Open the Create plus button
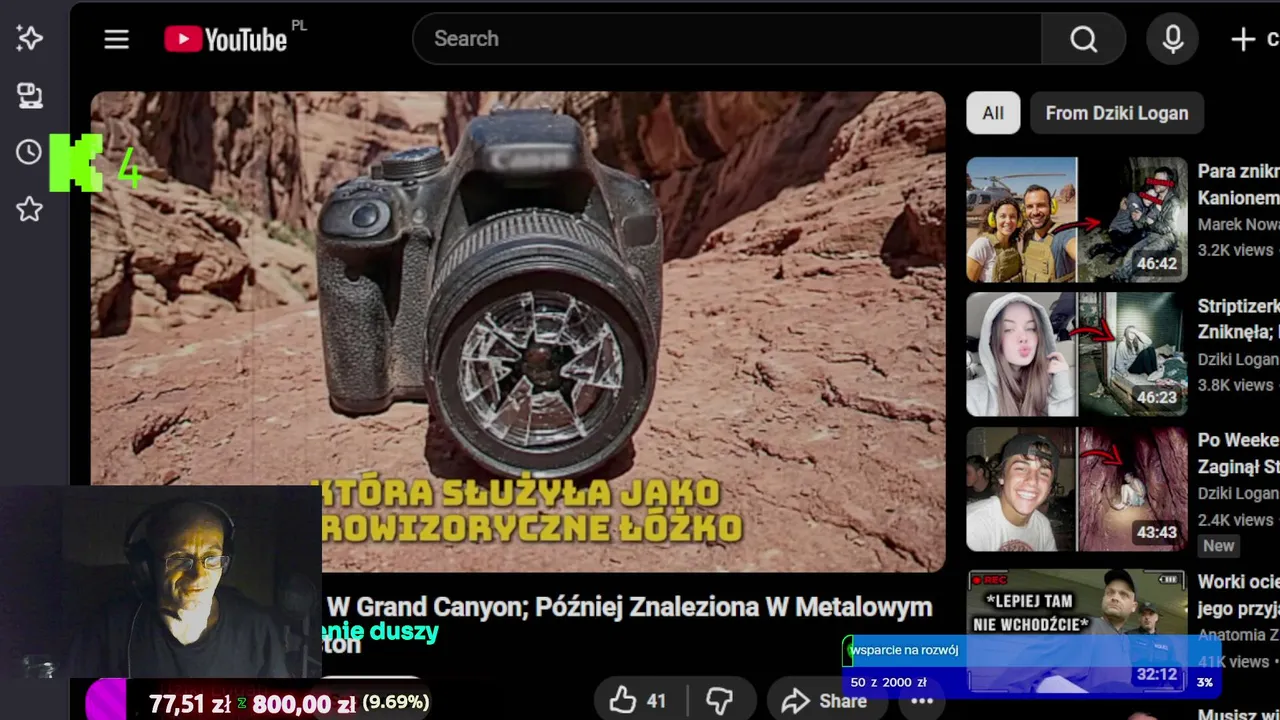The height and width of the screenshot is (720, 1280). pos(1252,39)
